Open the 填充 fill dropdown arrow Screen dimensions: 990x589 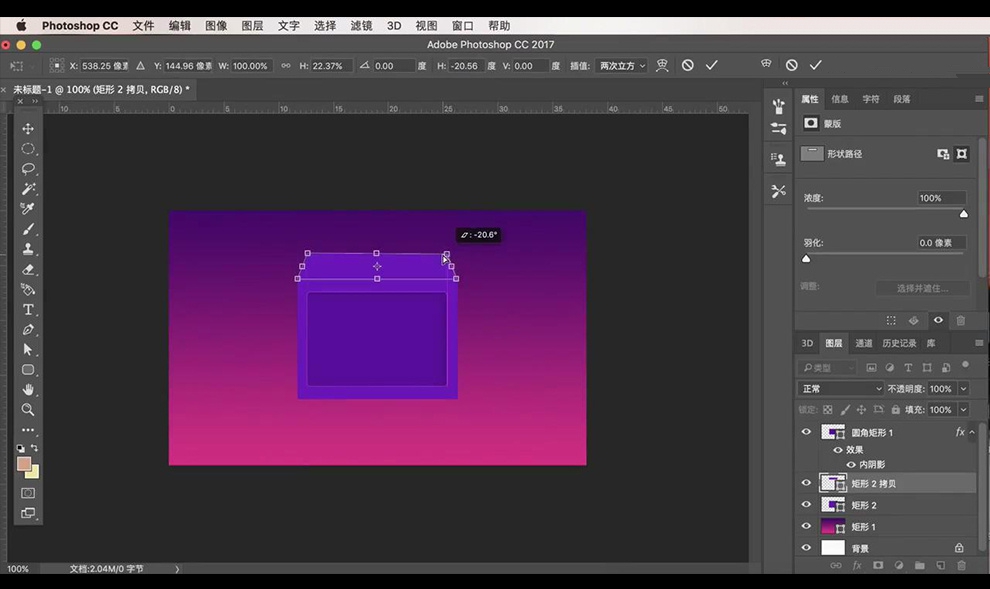[963, 410]
